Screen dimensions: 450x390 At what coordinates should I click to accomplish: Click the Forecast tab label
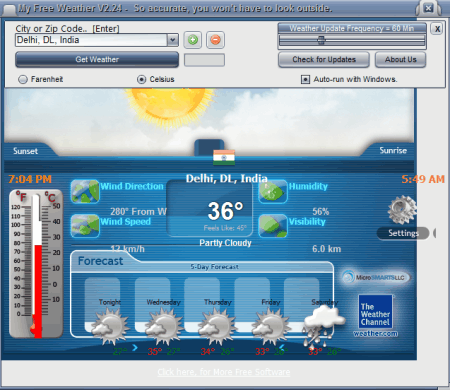[x=100, y=261]
